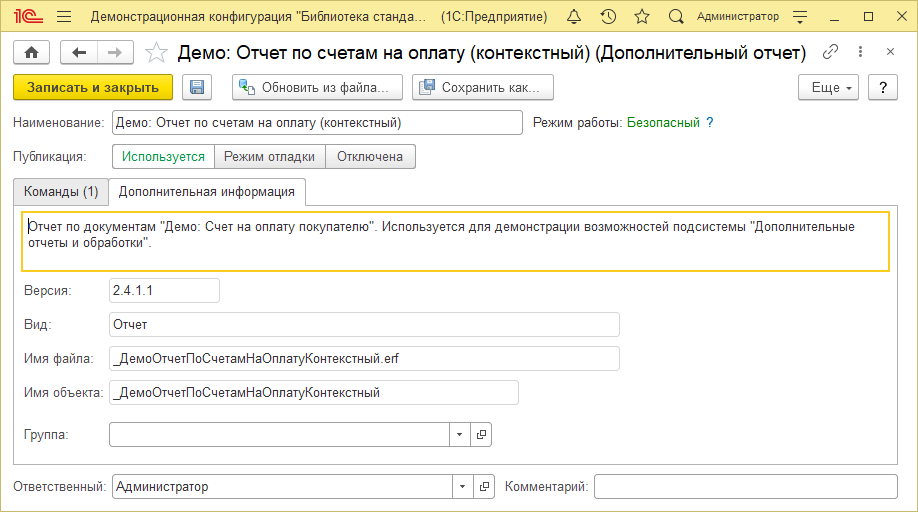The width and height of the screenshot is (918, 512).
Task: Show safe mode hint question mark
Action: [x=710, y=123]
